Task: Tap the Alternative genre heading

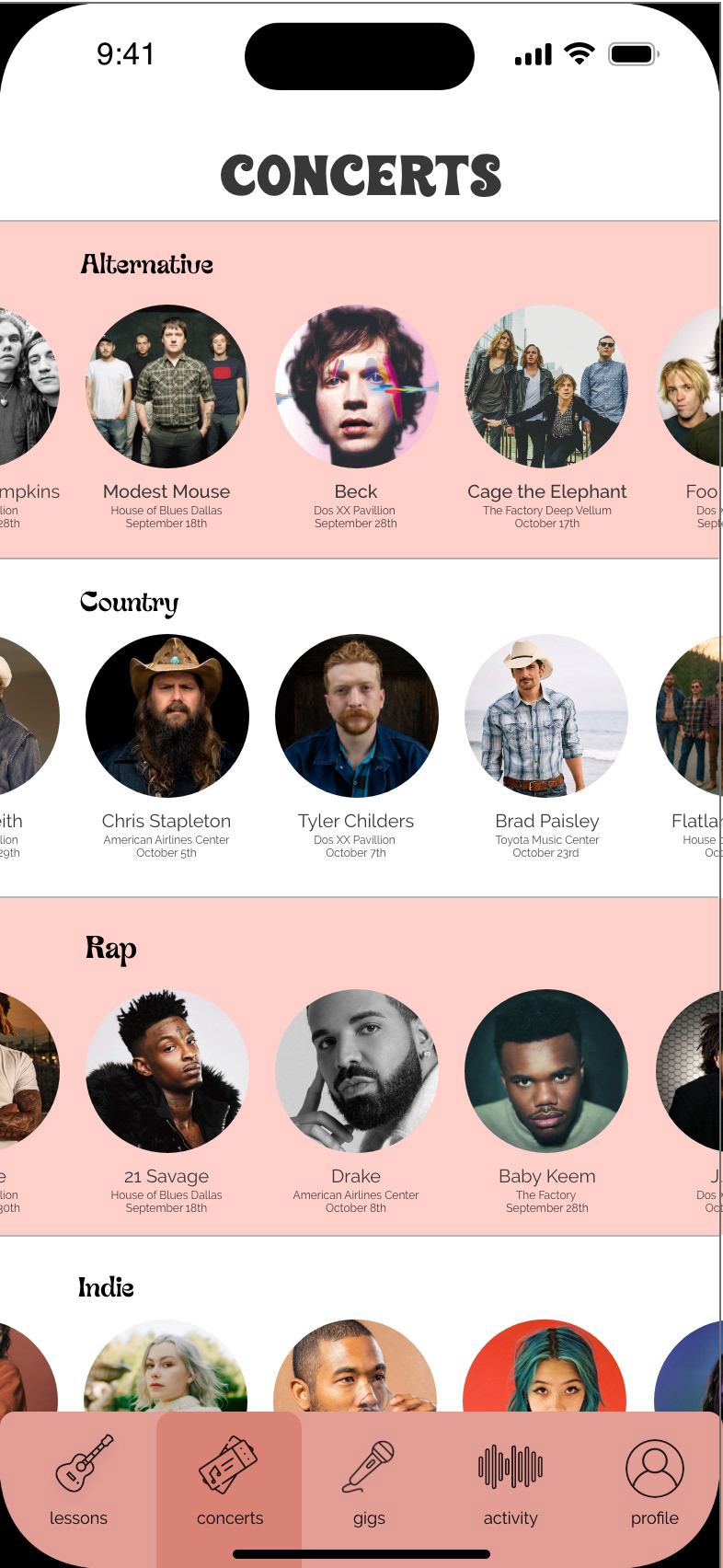Action: click(147, 264)
